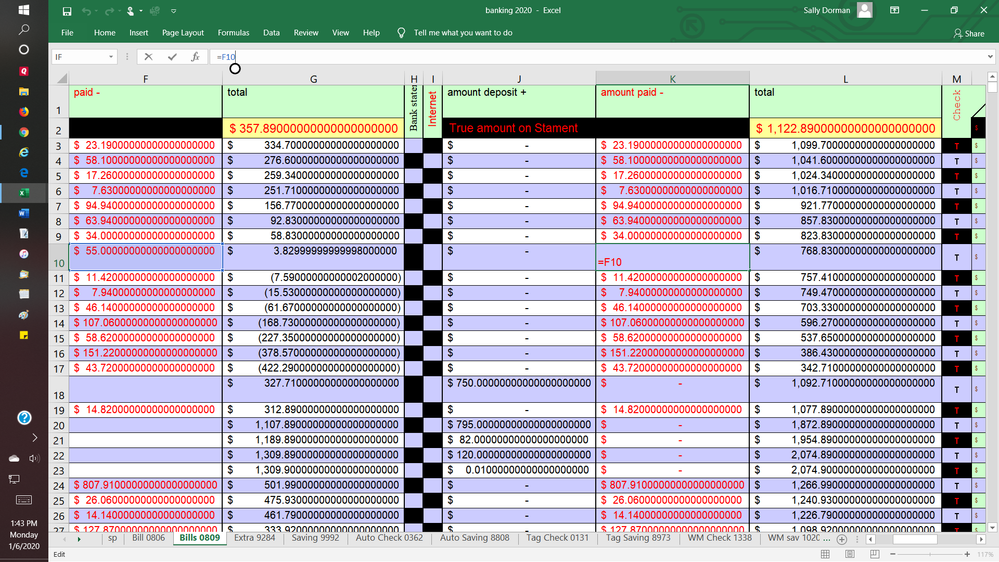This screenshot has width=999, height=562.
Task: Open File Explorer from the taskbar
Action: [24, 91]
